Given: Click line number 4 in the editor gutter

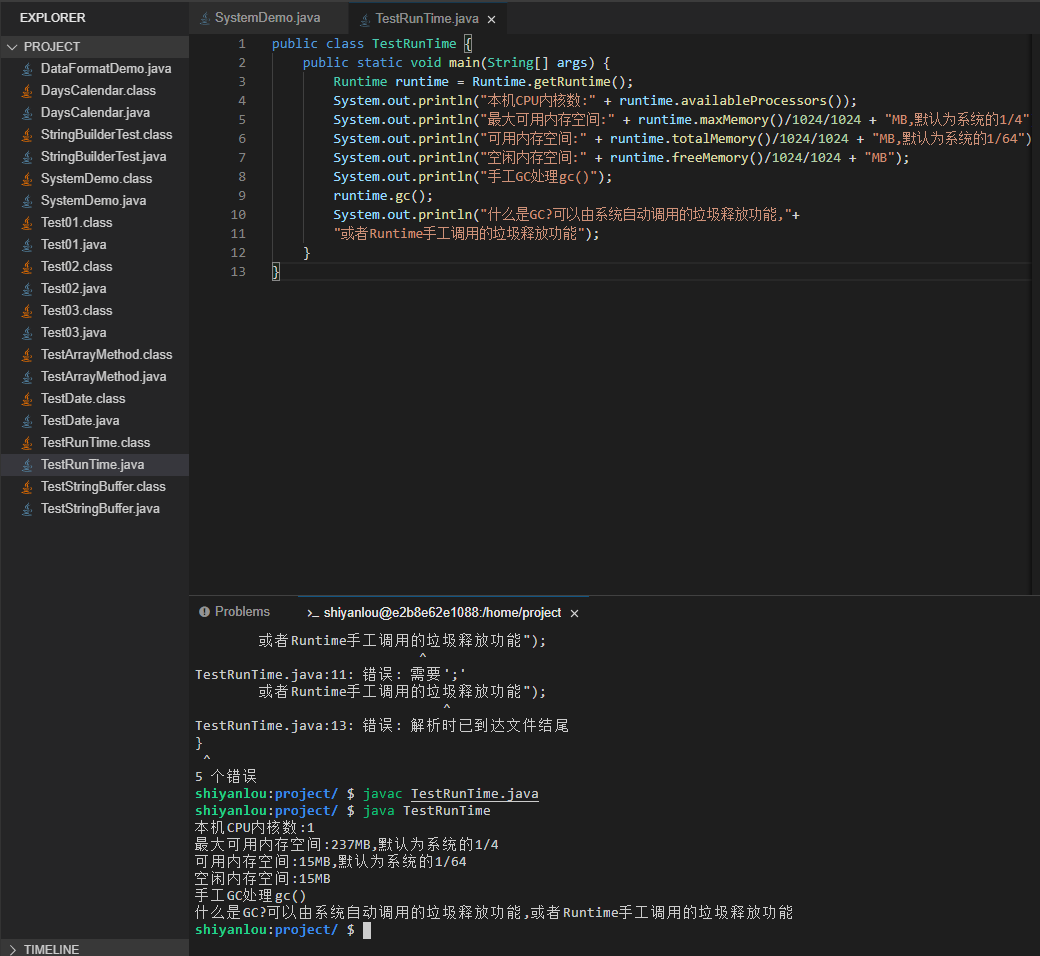Looking at the screenshot, I should (242, 101).
